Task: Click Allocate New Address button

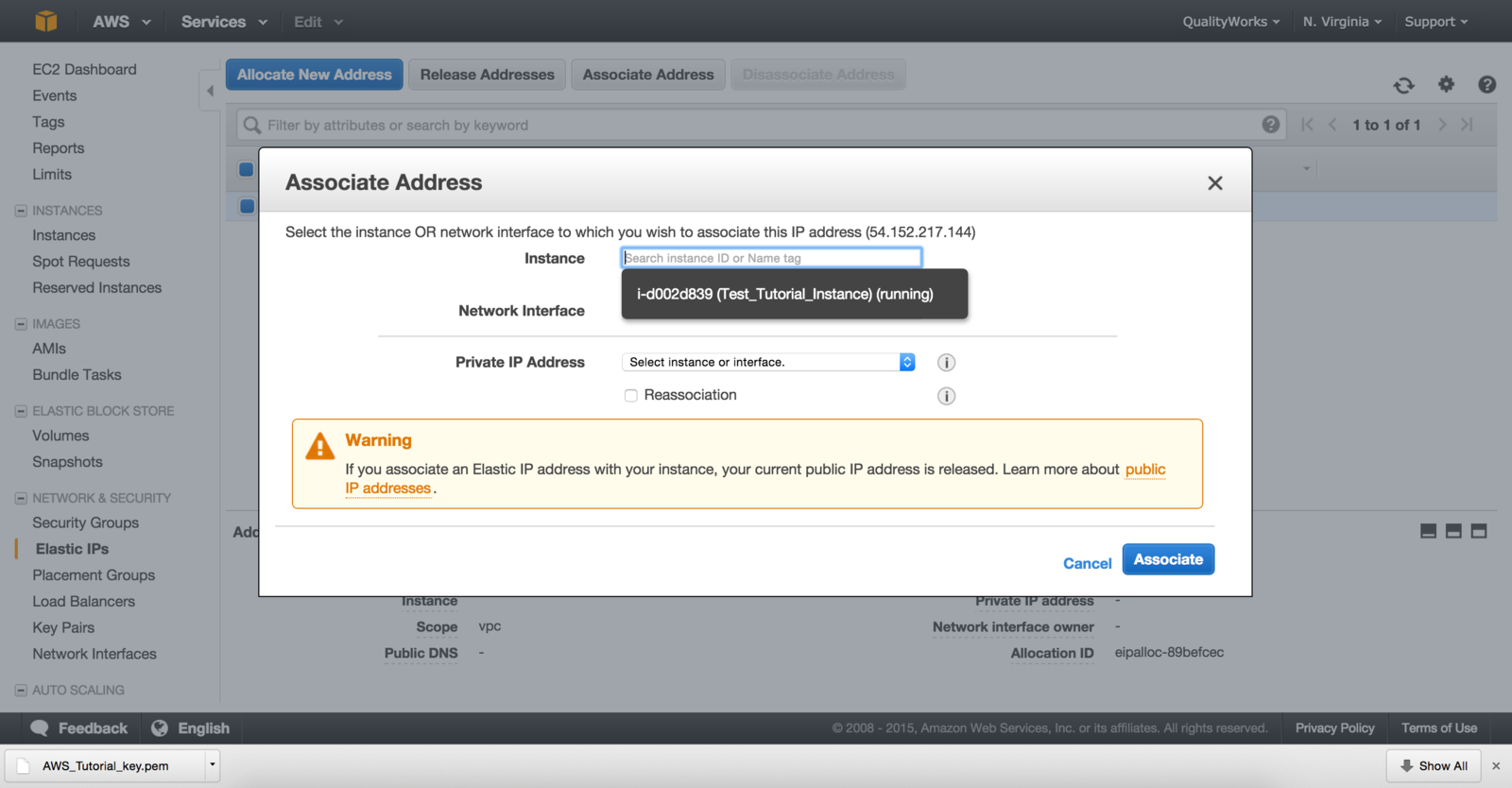Action: coord(314,75)
